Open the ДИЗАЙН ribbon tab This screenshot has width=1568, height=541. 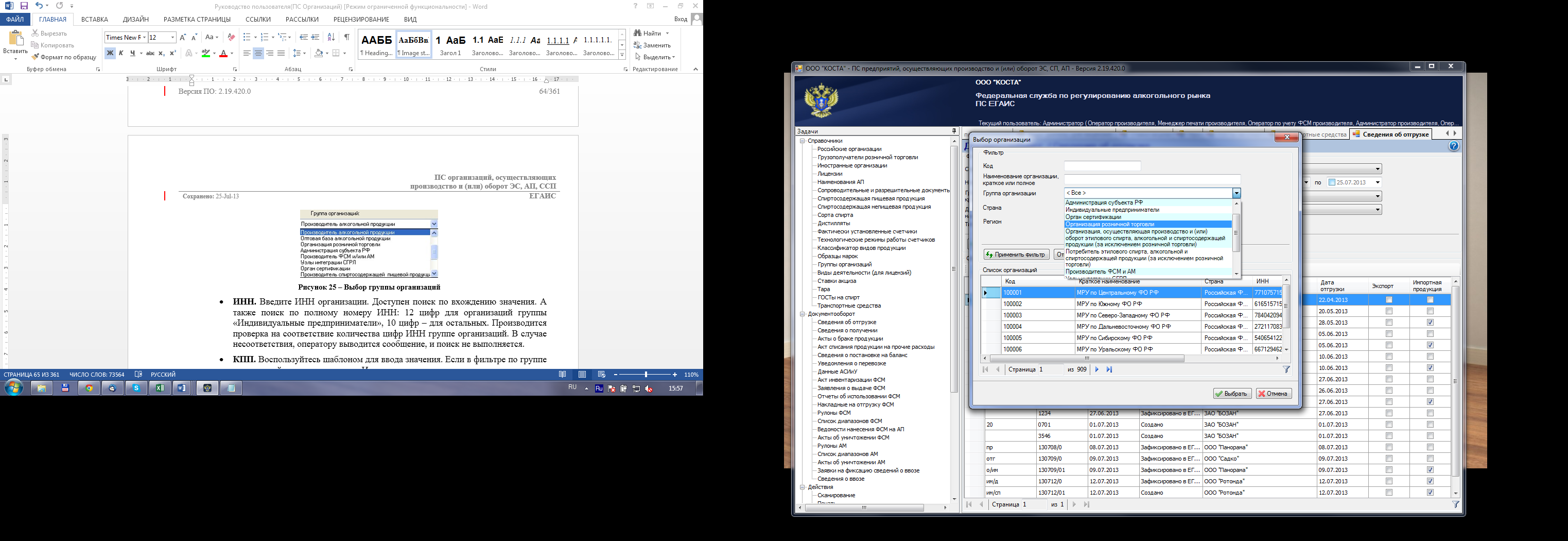point(136,20)
